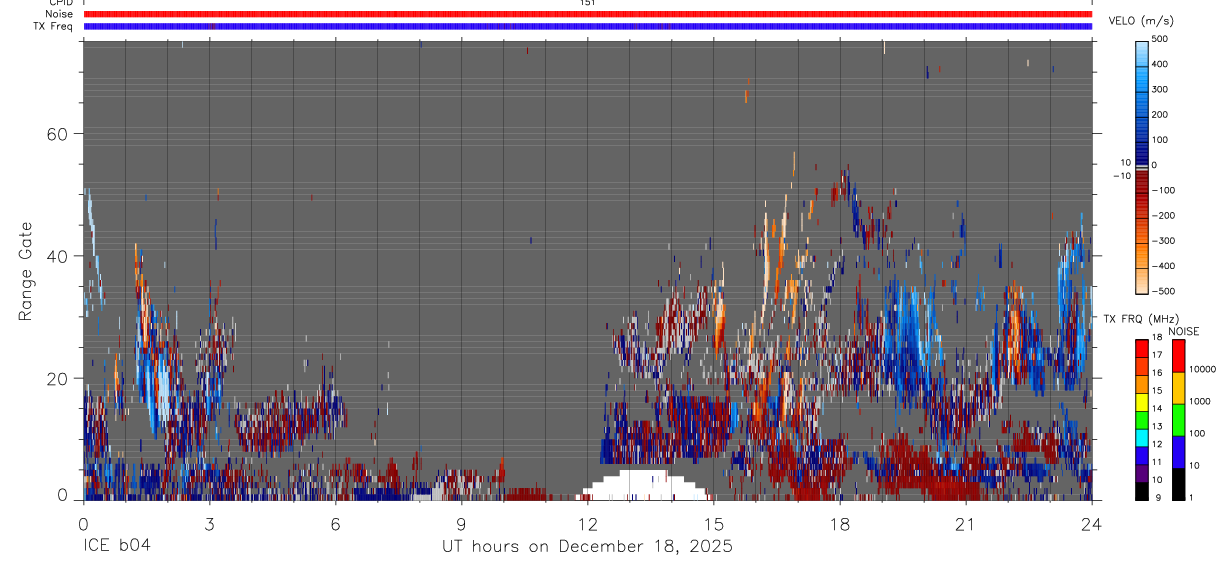Click the '1000' tick on the NOISE scale
The image size is (1228, 567).
point(1200,402)
